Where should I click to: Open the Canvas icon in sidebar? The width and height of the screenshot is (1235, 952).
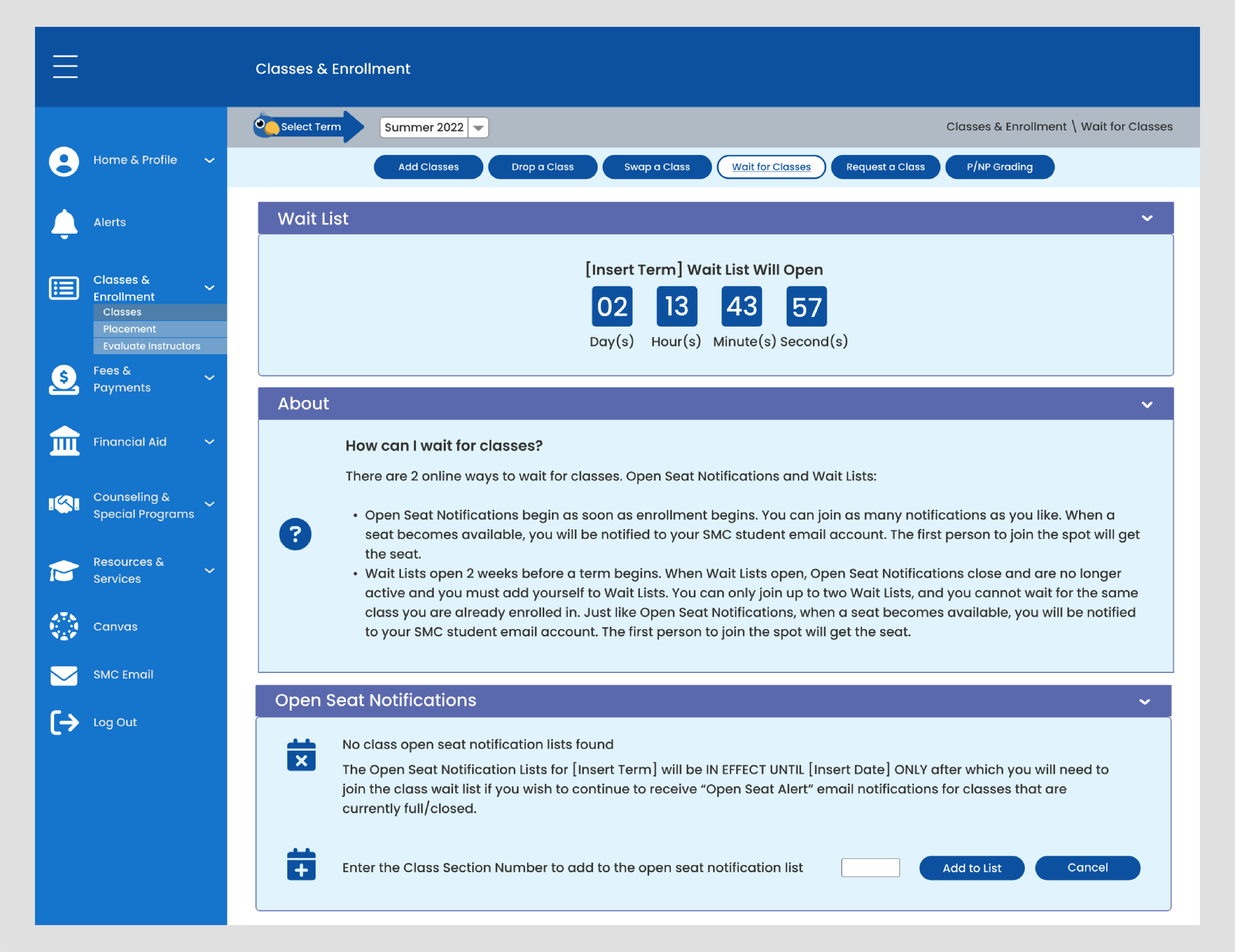pyautogui.click(x=64, y=626)
